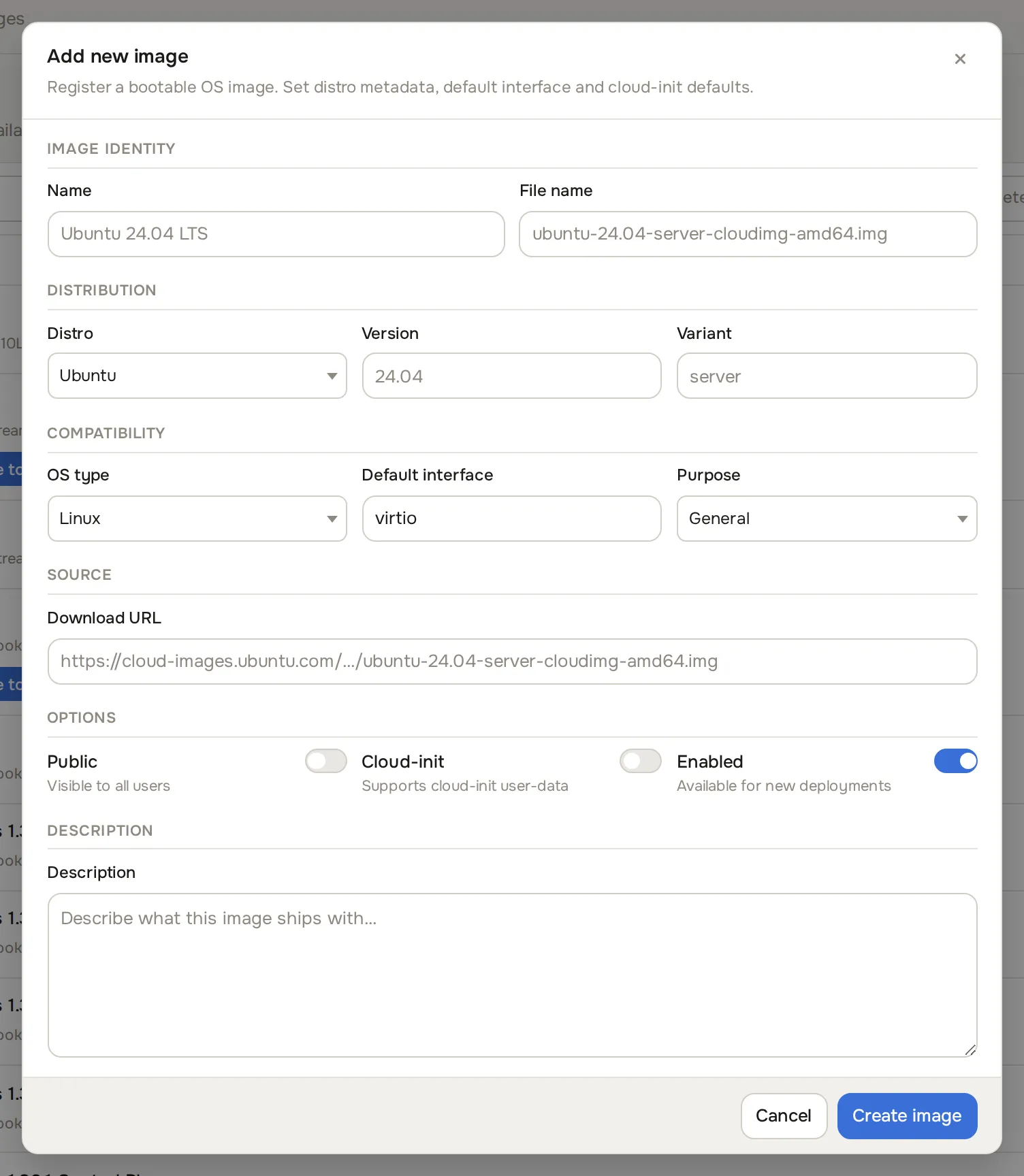Open the OS type dropdown
This screenshot has width=1024, height=1176.
197,519
